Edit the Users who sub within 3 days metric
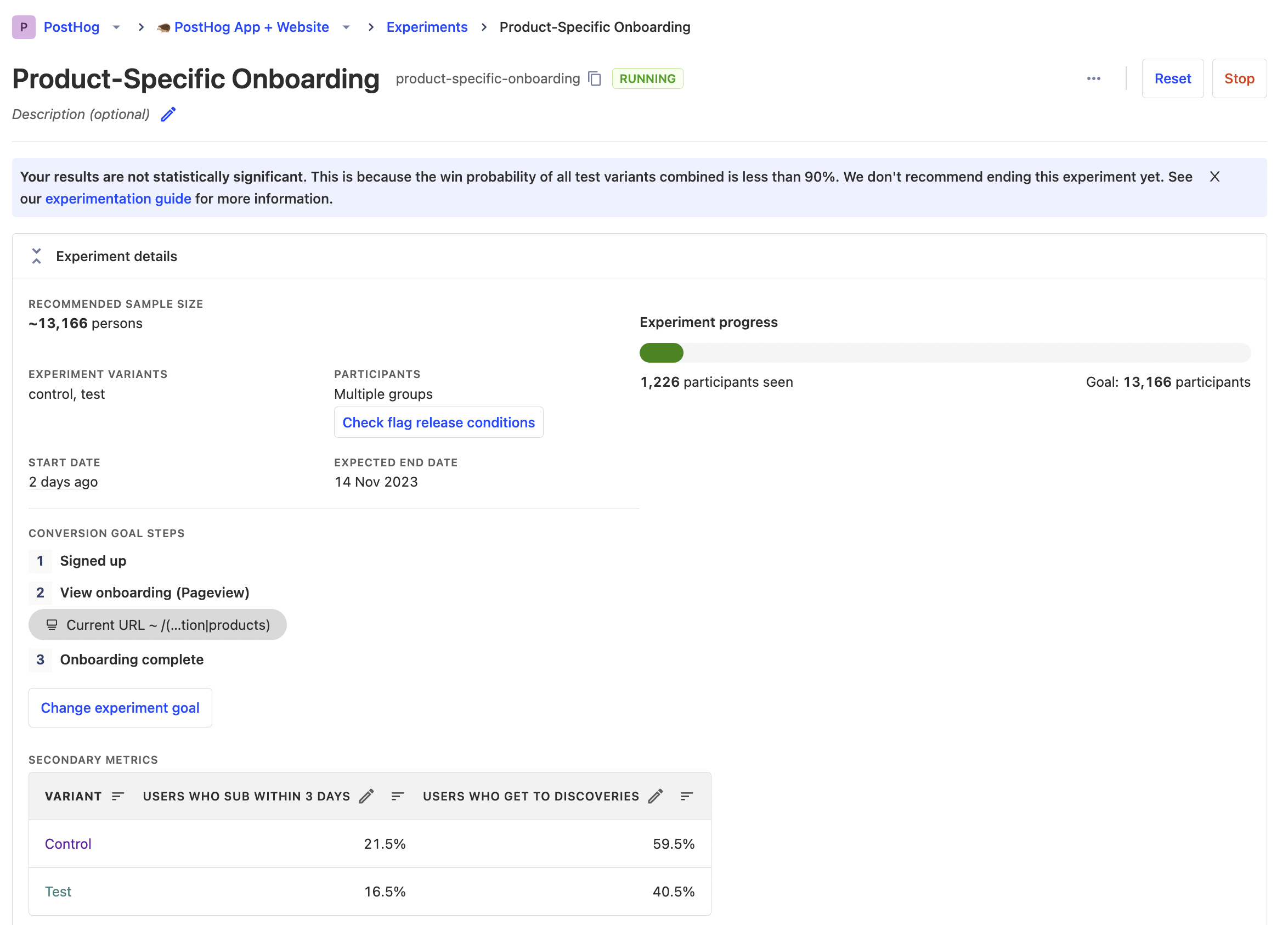The height and width of the screenshot is (925, 1288). pyautogui.click(x=366, y=796)
